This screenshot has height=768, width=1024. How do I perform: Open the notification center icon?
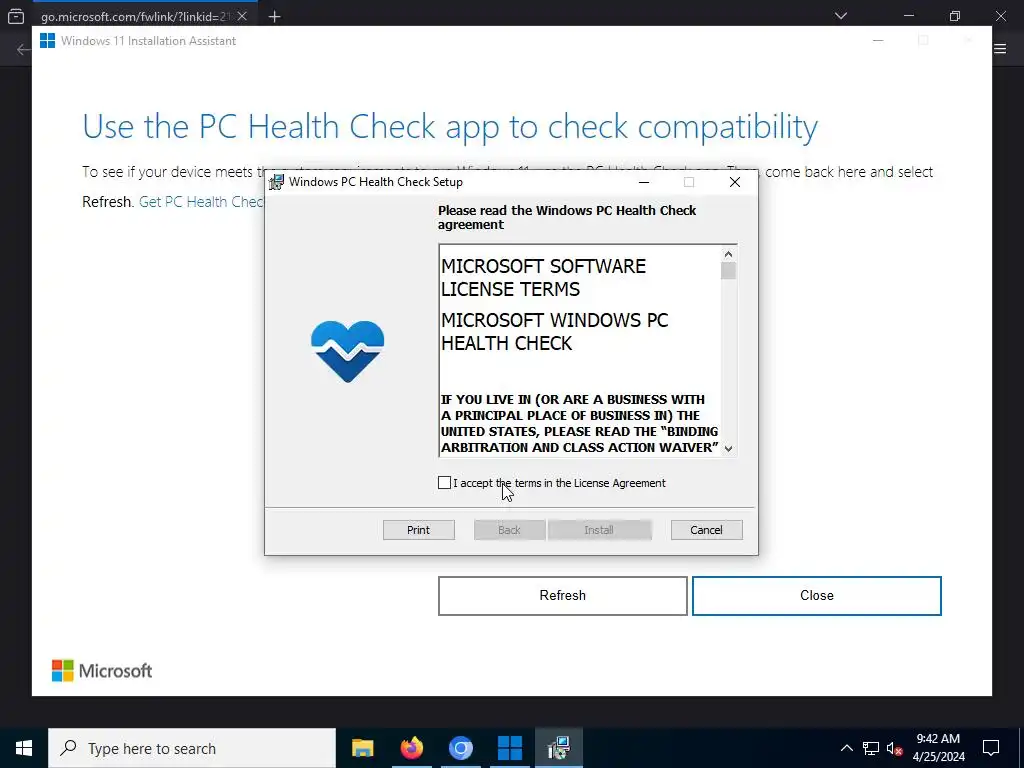point(991,748)
